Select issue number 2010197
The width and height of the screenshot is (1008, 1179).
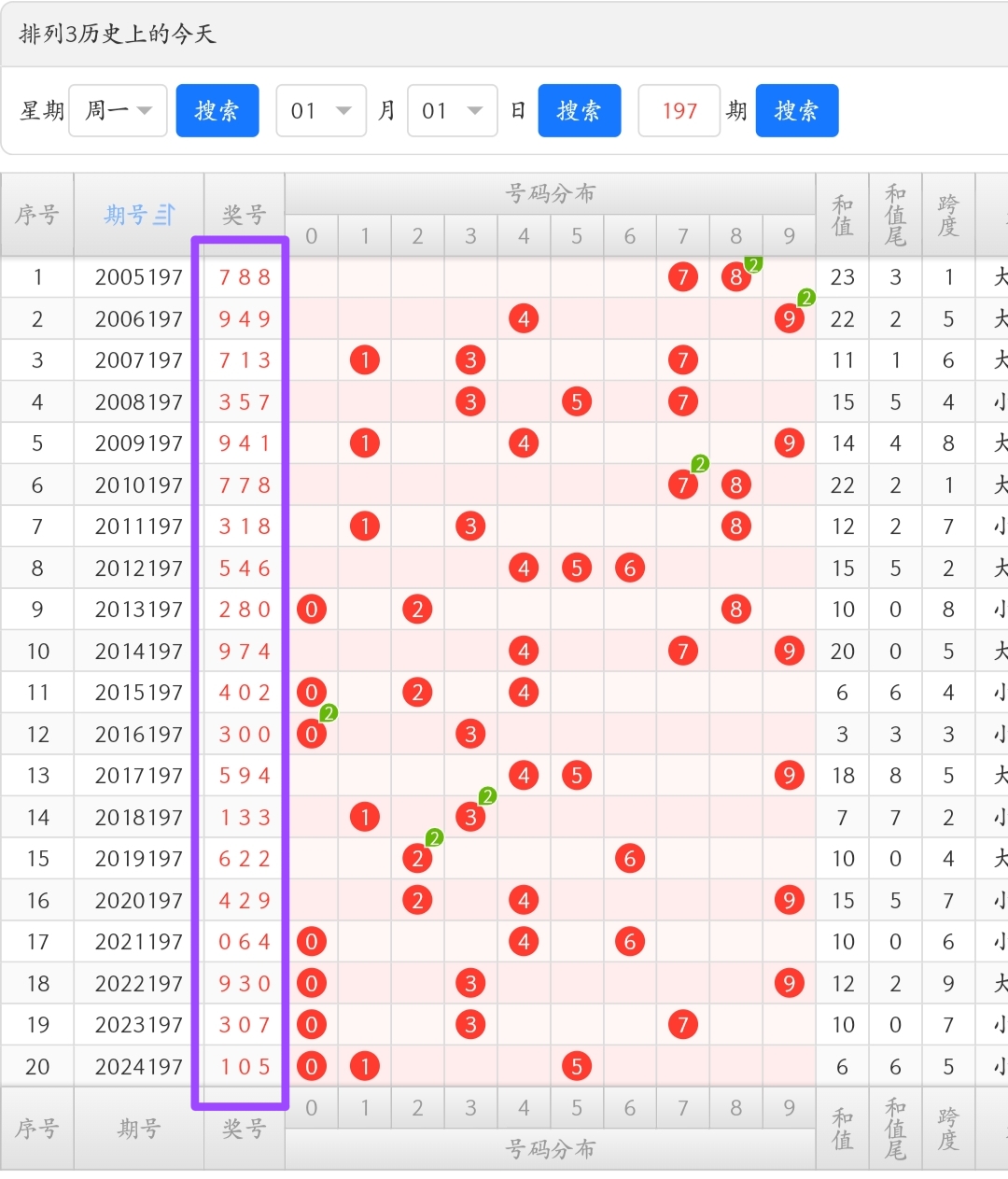click(139, 485)
